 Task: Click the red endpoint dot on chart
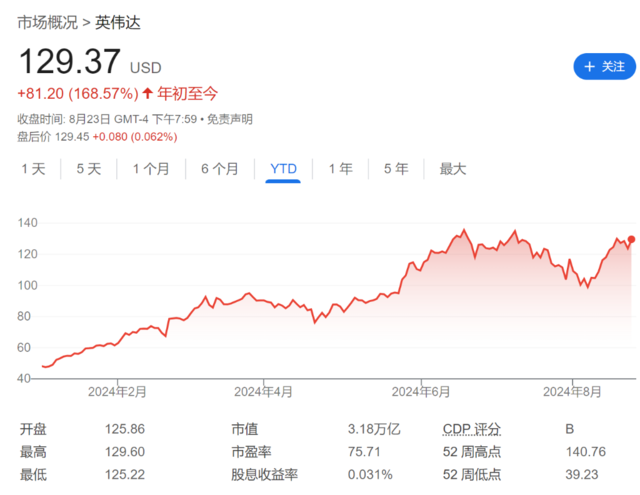[x=631, y=239]
